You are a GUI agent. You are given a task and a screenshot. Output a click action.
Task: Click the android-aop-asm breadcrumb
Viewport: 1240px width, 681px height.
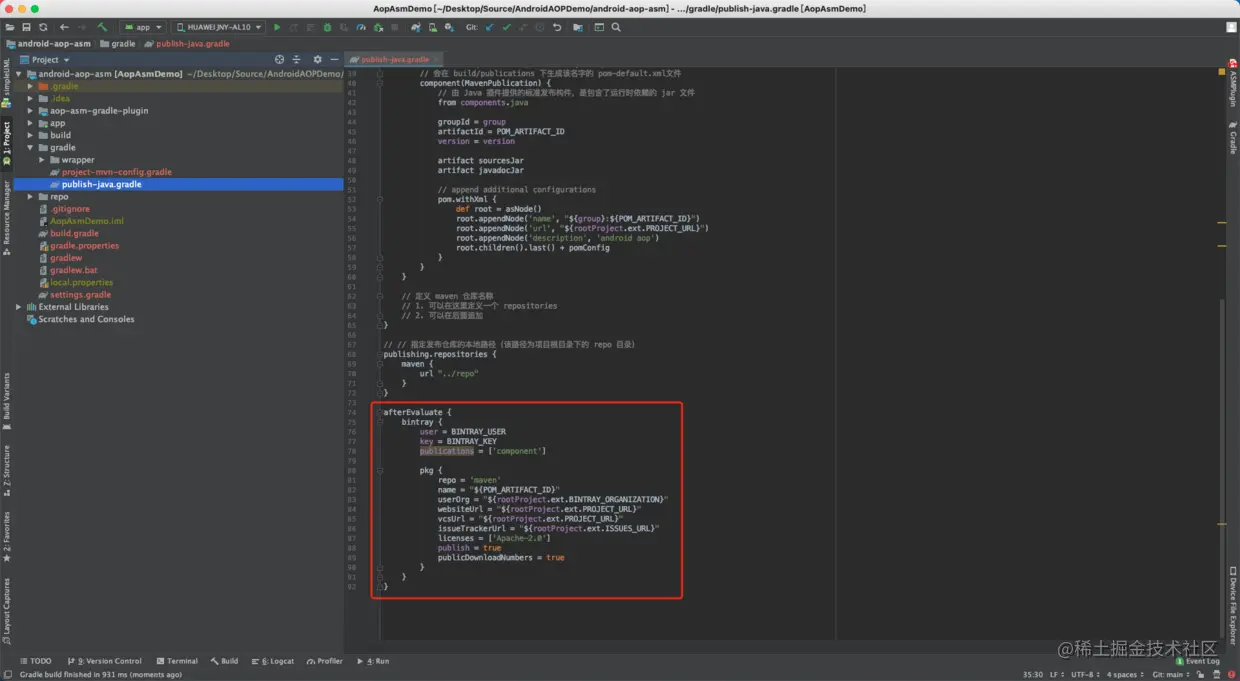[49, 44]
